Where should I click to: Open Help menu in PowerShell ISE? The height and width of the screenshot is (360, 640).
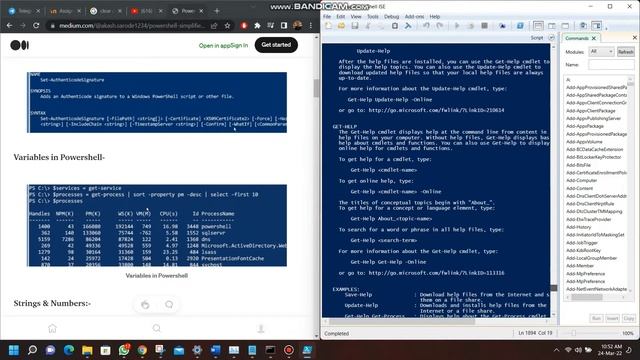click(x=435, y=17)
